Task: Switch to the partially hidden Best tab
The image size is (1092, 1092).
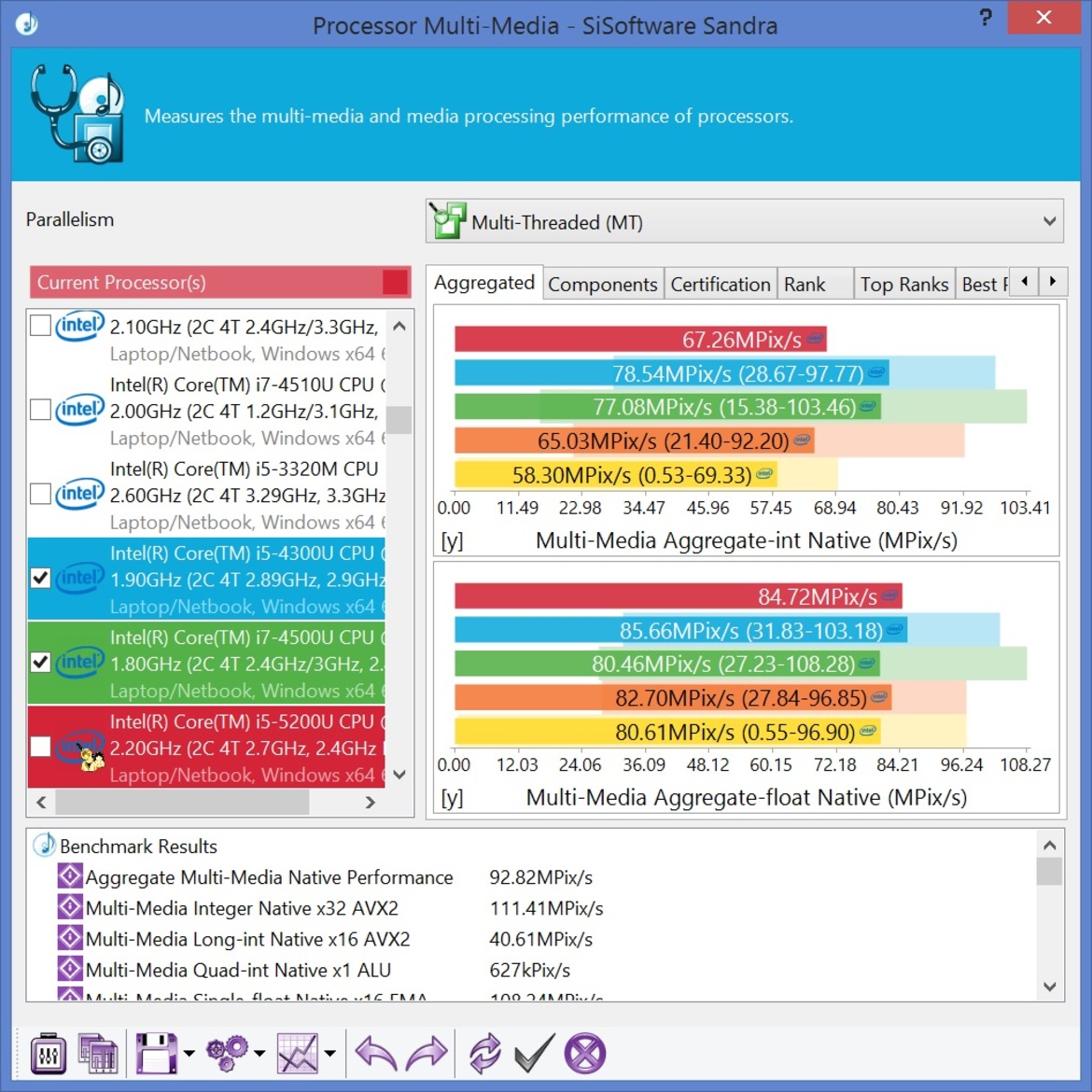Action: (x=982, y=284)
